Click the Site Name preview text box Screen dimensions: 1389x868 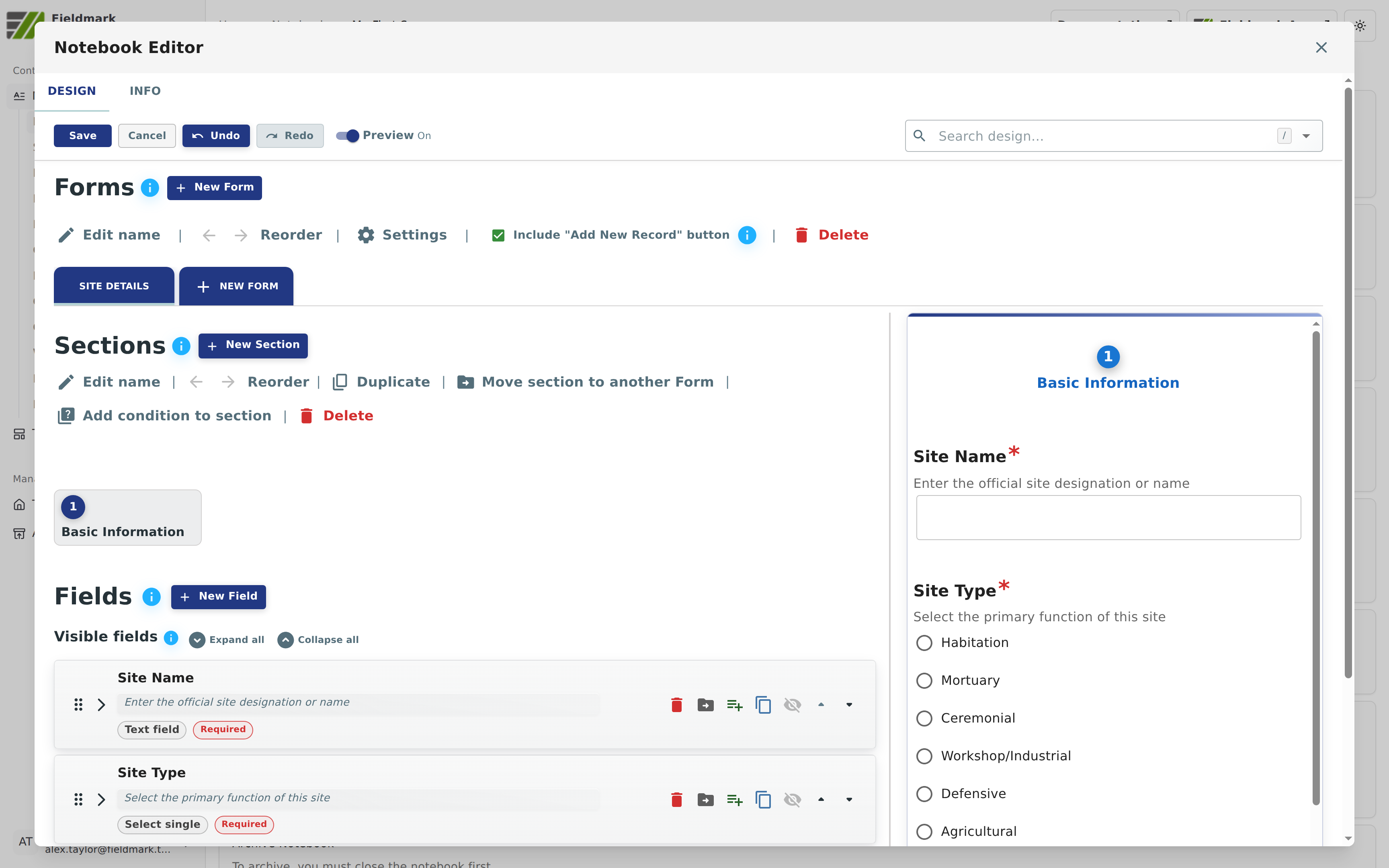pos(1108,518)
